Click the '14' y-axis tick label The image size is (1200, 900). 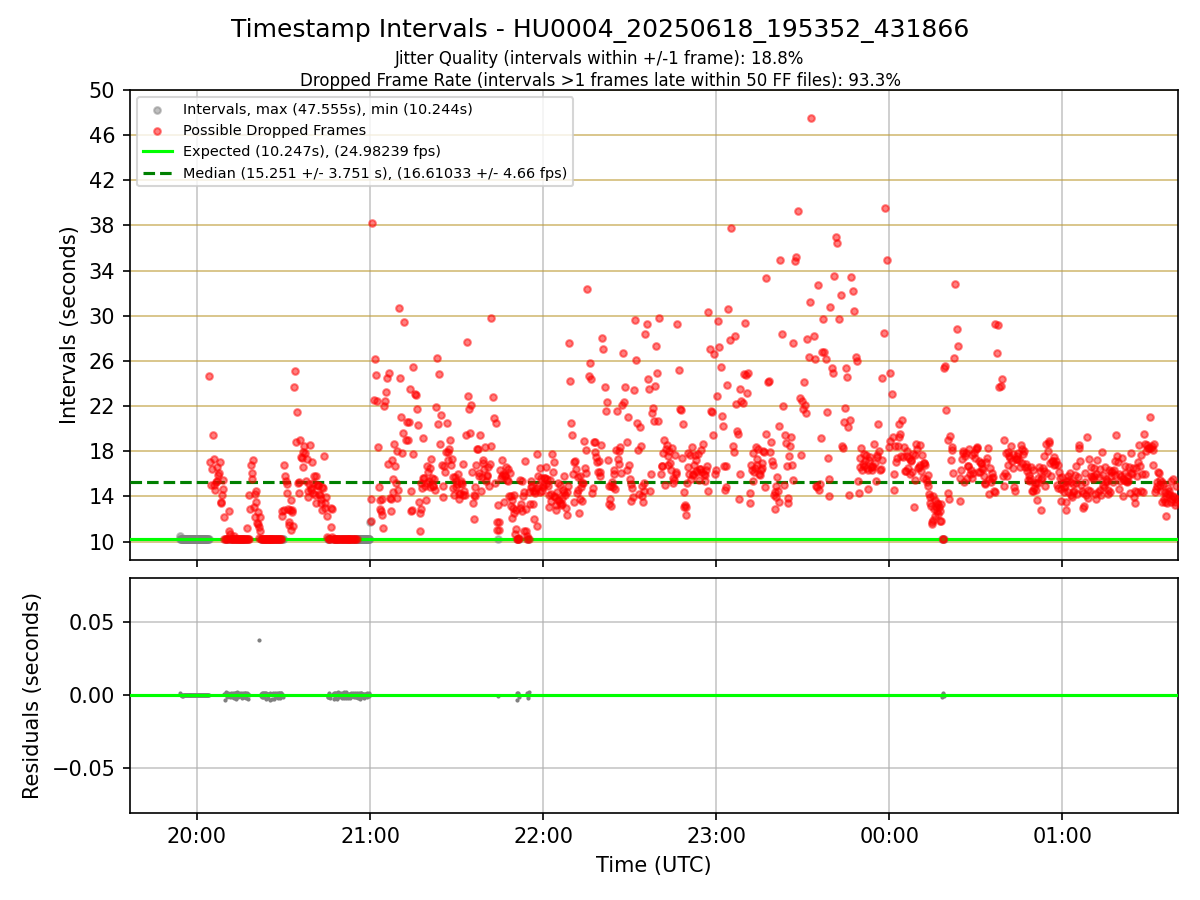[x=104, y=497]
